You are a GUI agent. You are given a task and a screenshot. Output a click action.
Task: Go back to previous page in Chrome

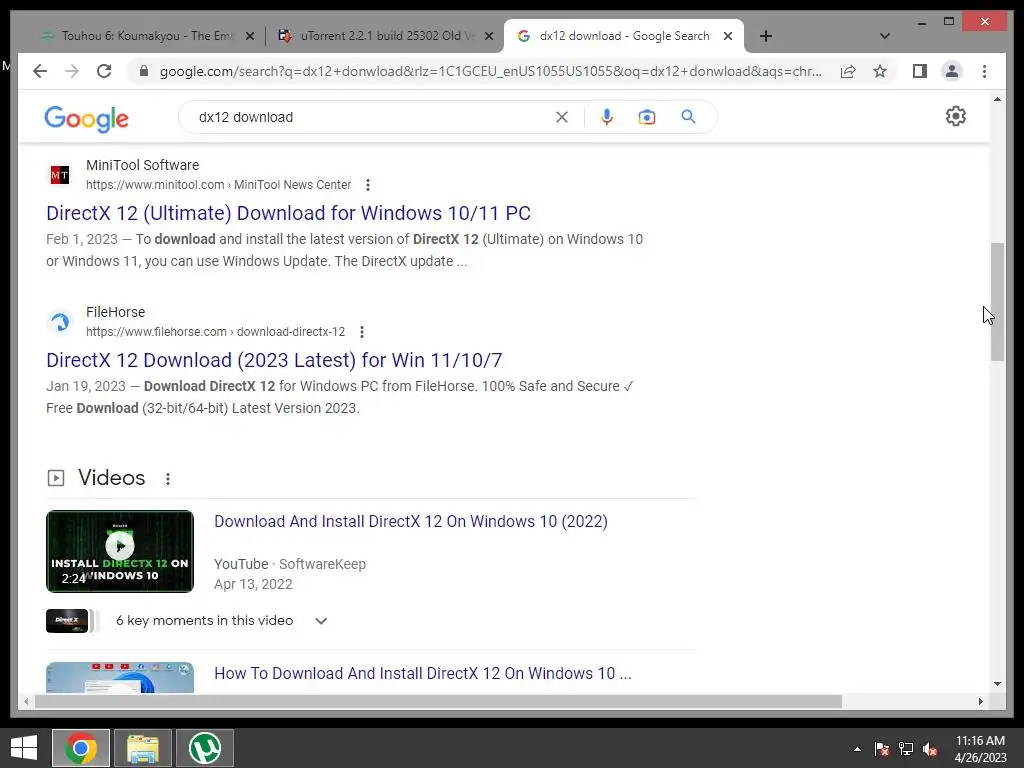pos(40,71)
